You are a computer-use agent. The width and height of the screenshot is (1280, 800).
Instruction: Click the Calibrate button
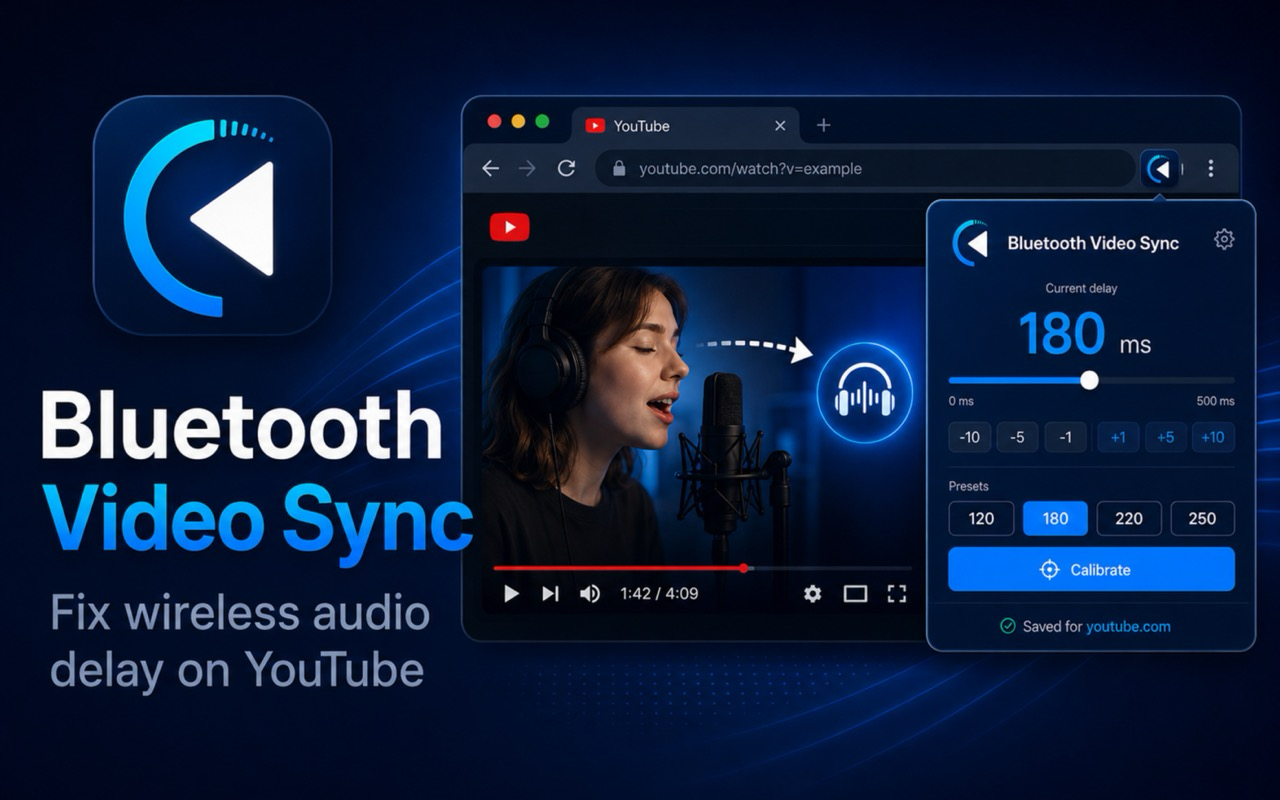[x=1091, y=569]
